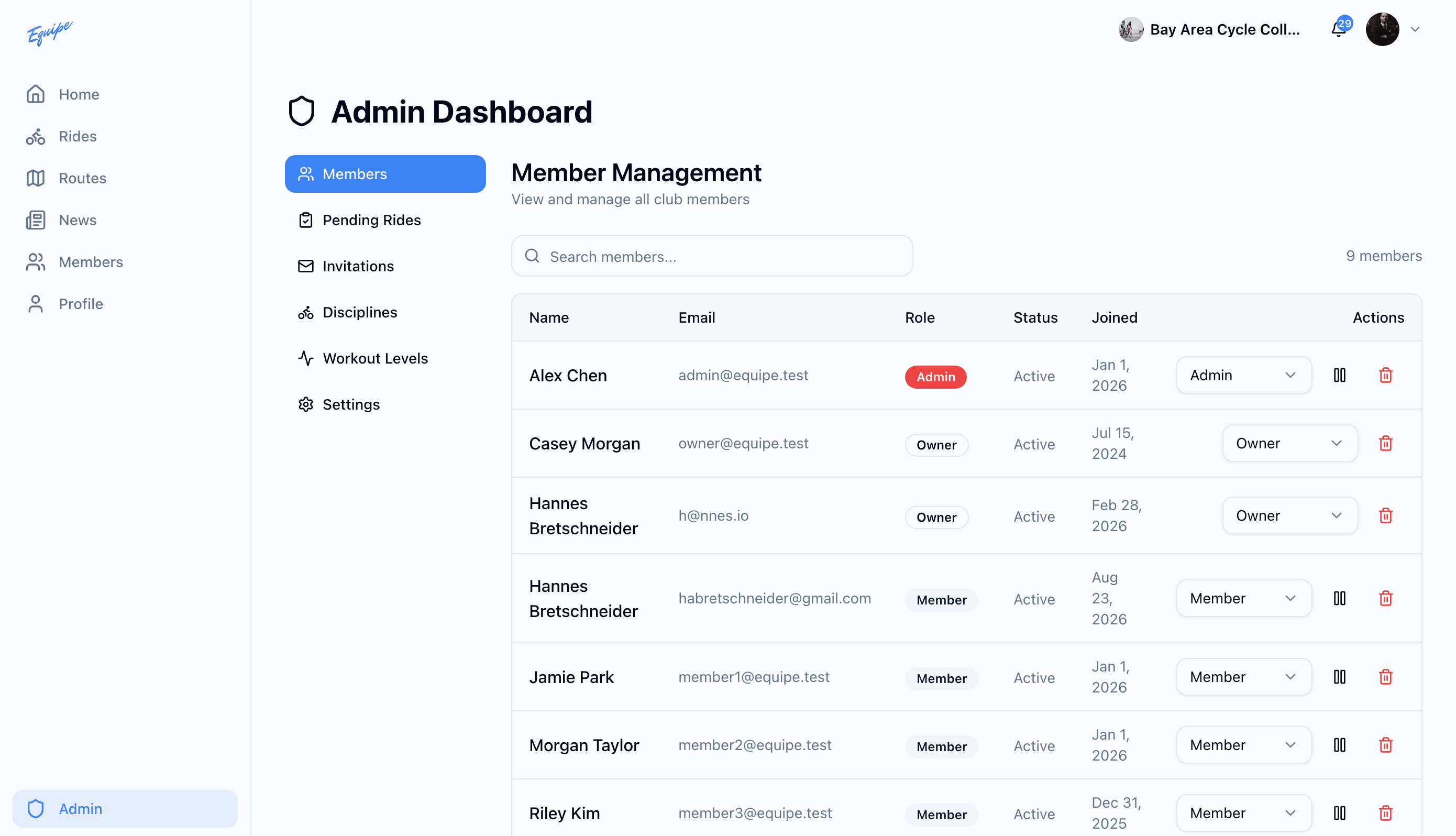Switch to Workout Levels tab

click(385, 358)
